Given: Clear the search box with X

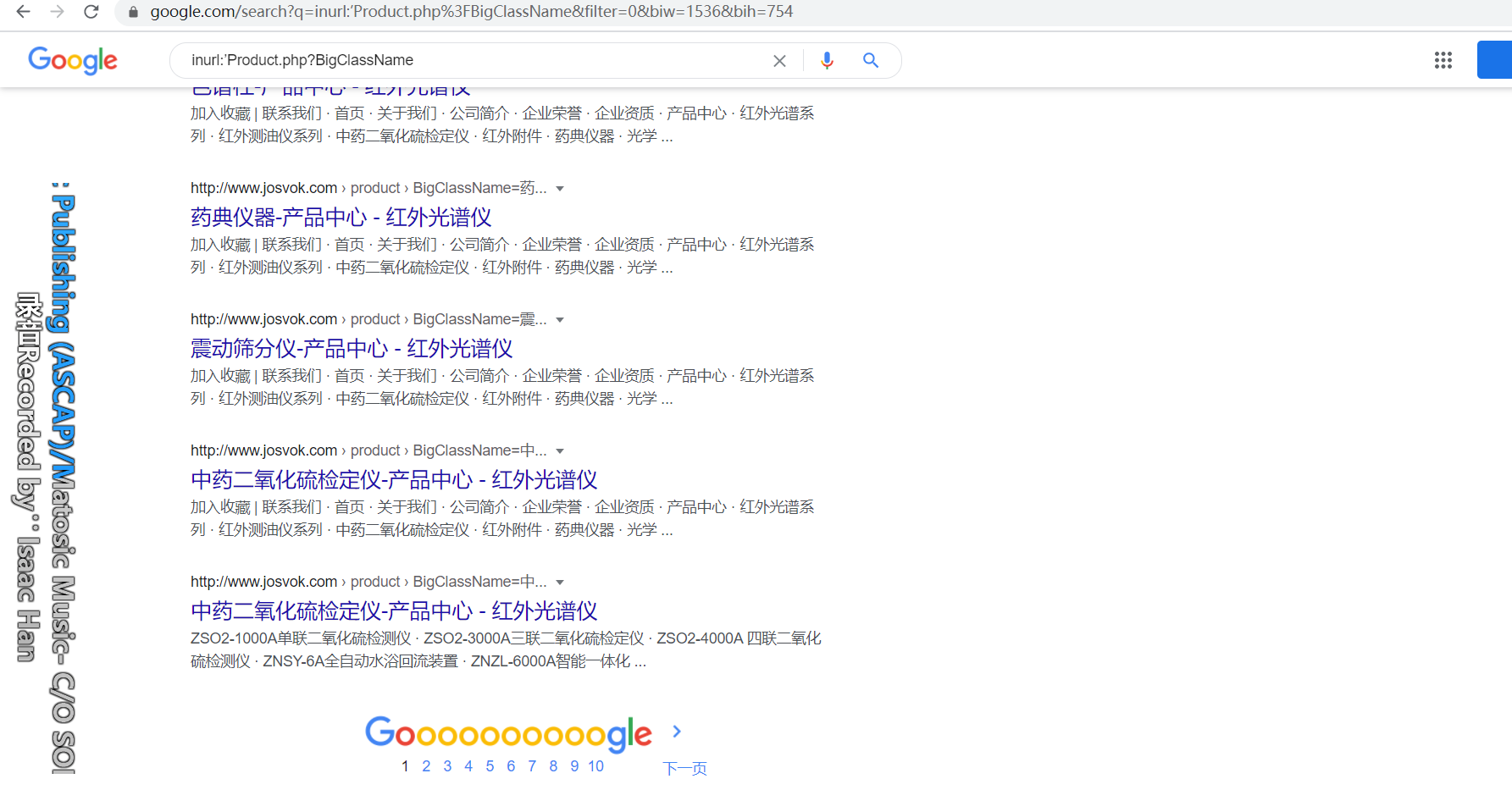Looking at the screenshot, I should tap(779, 61).
